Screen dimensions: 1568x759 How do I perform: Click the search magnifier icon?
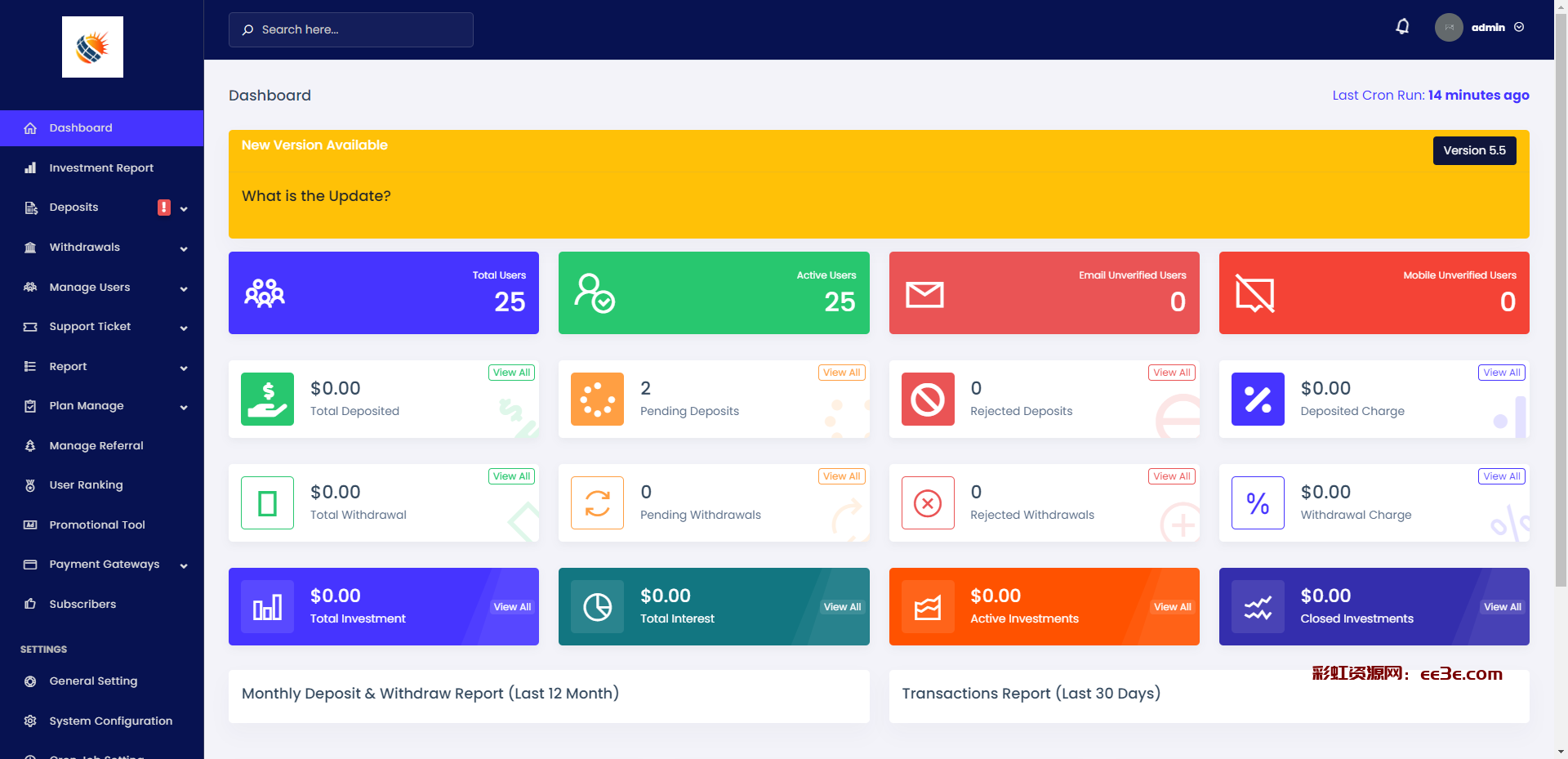point(247,29)
